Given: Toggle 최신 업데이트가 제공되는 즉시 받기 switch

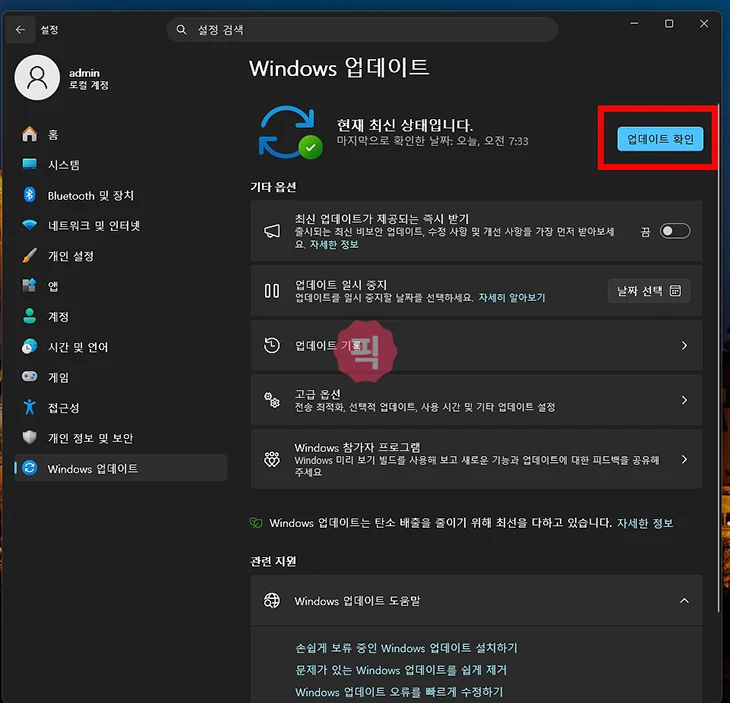Looking at the screenshot, I should 675,231.
